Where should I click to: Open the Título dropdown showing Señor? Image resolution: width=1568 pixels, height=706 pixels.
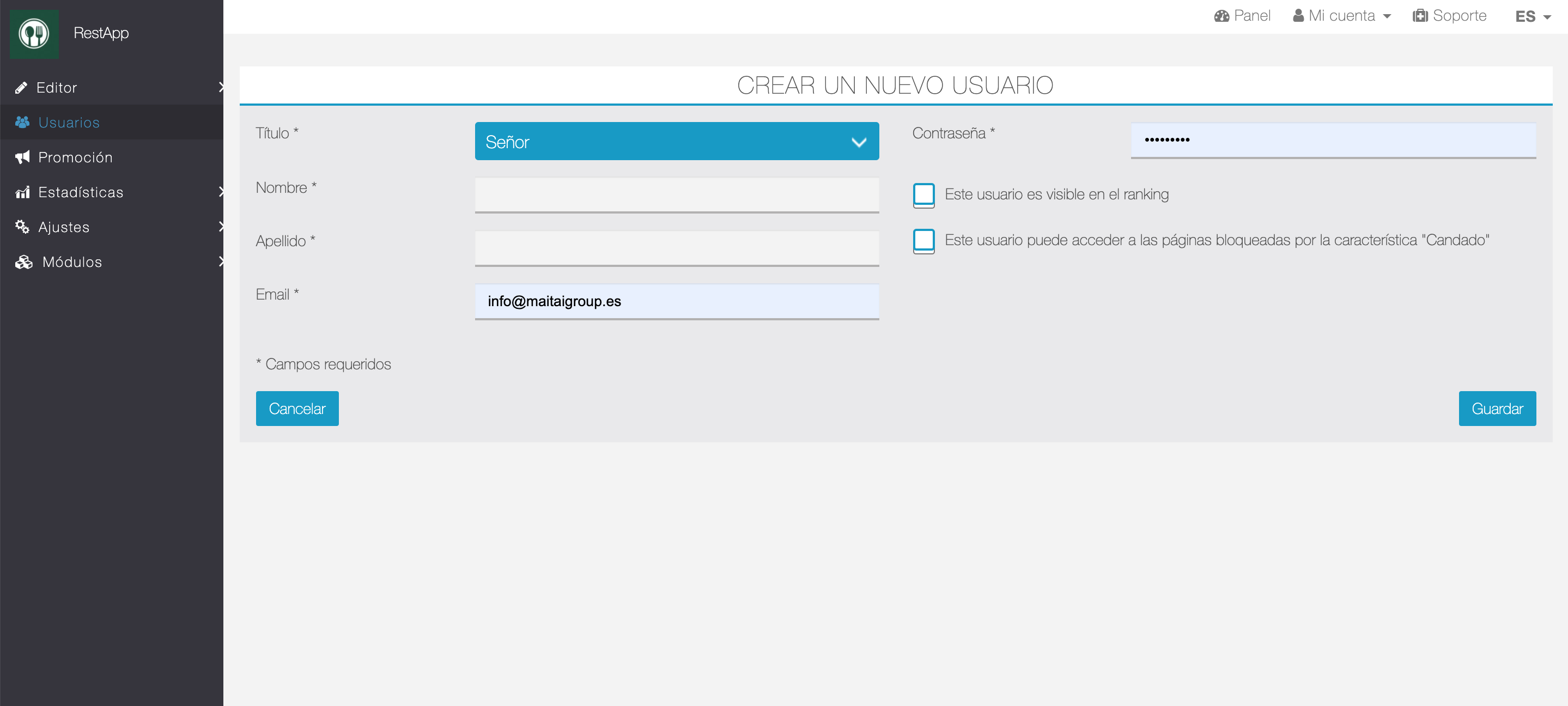pos(676,141)
